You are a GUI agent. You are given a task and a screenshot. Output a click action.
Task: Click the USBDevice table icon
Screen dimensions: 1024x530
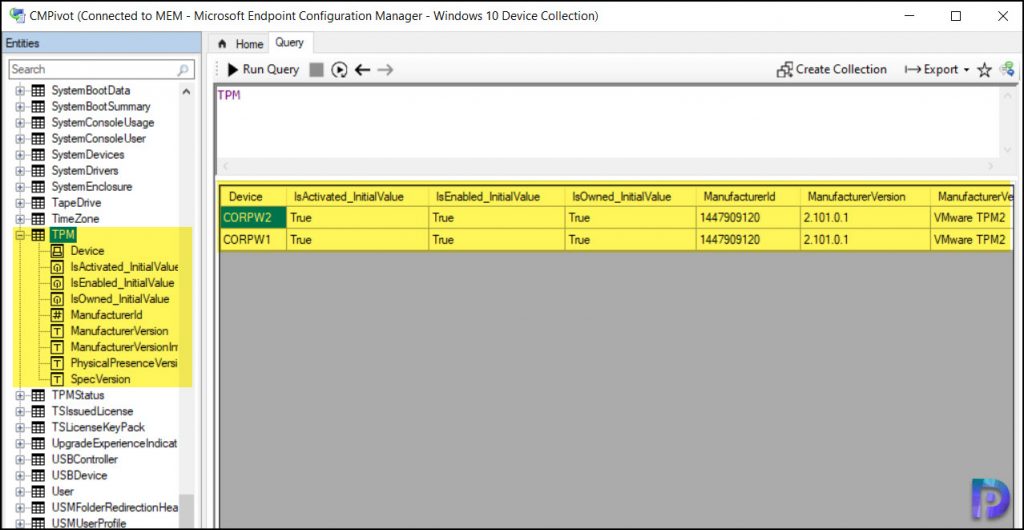tap(39, 475)
